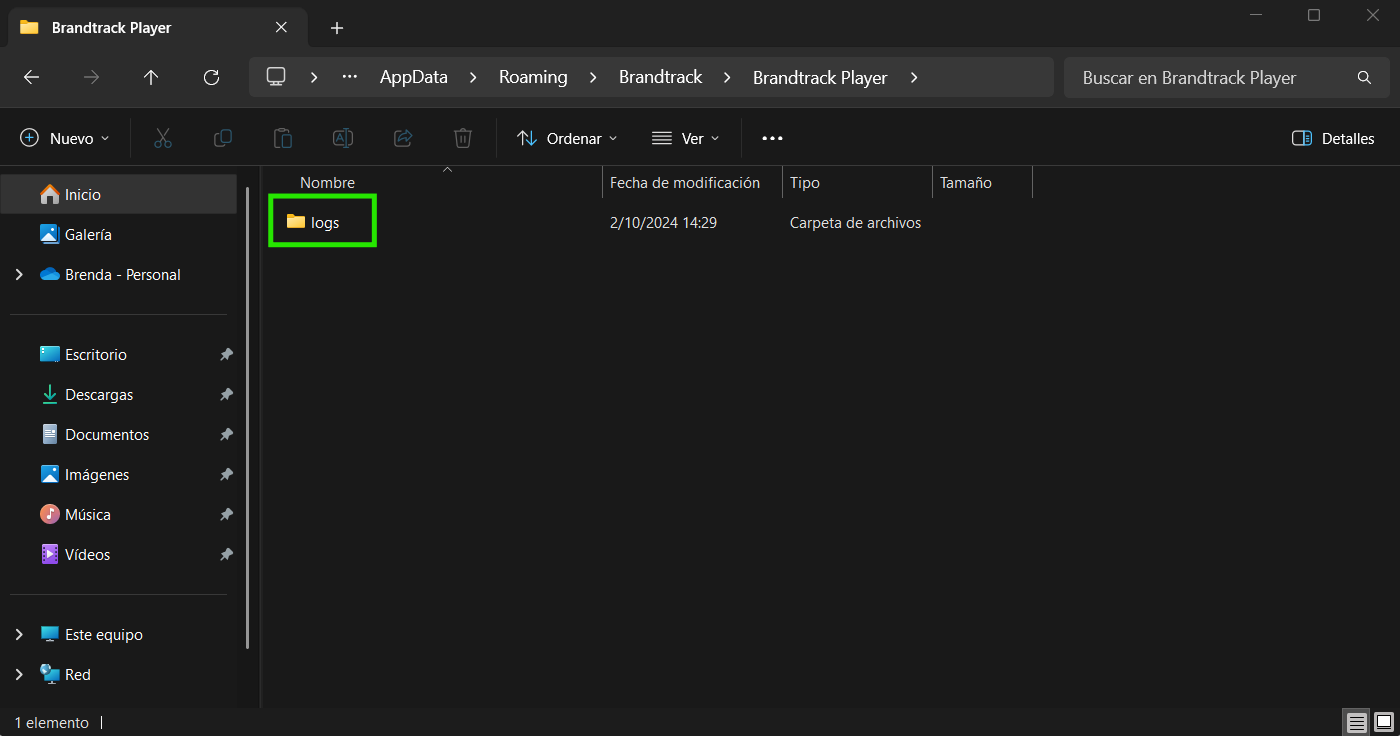Open the Documentos quick access folder
Screen dimensions: 1400x736
coord(119,434)
